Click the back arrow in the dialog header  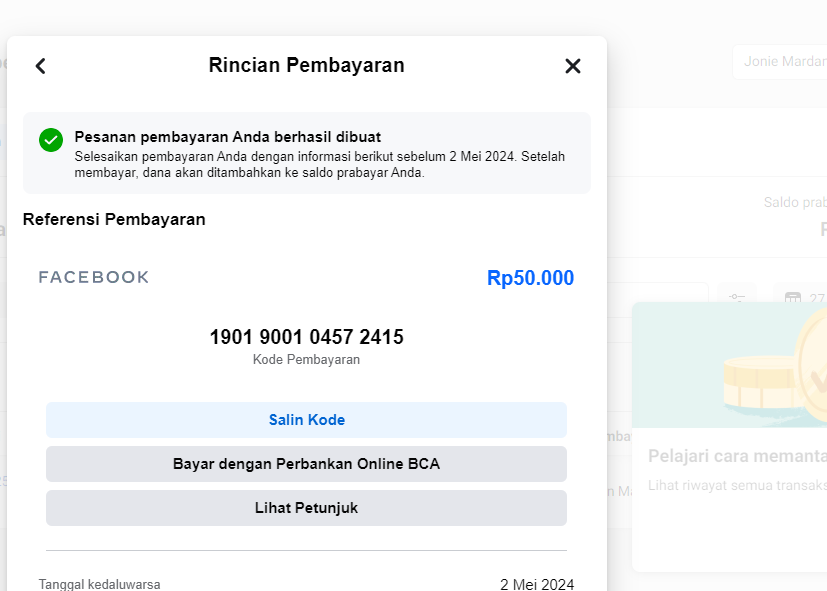click(41, 66)
